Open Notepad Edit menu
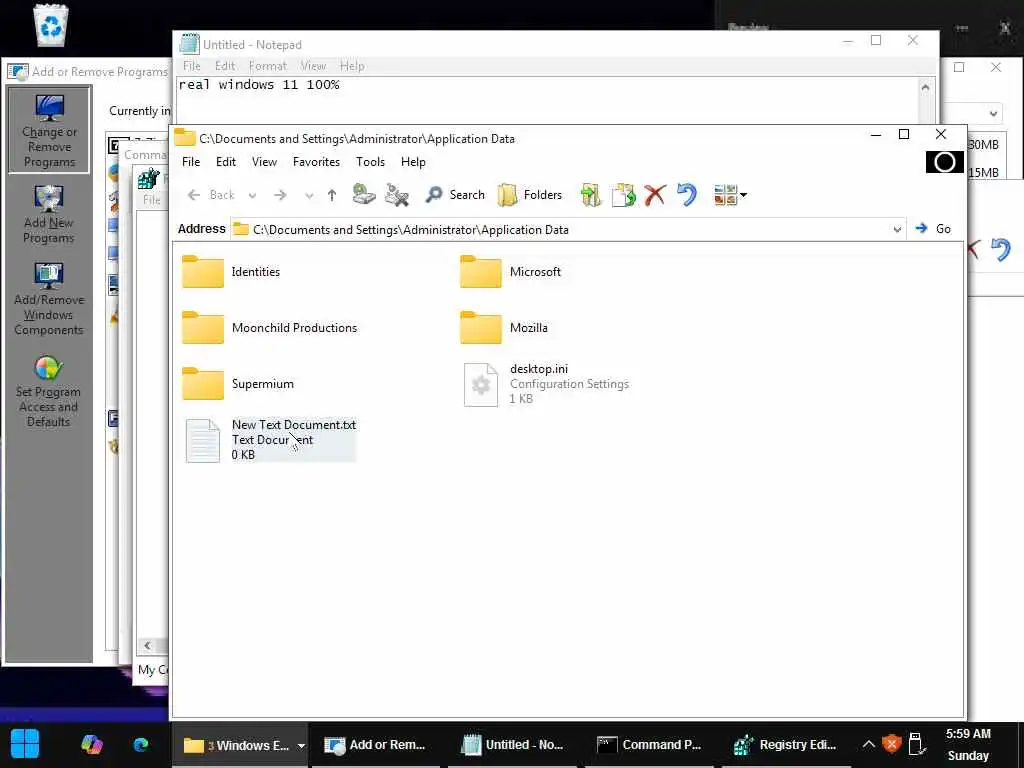 tap(225, 66)
